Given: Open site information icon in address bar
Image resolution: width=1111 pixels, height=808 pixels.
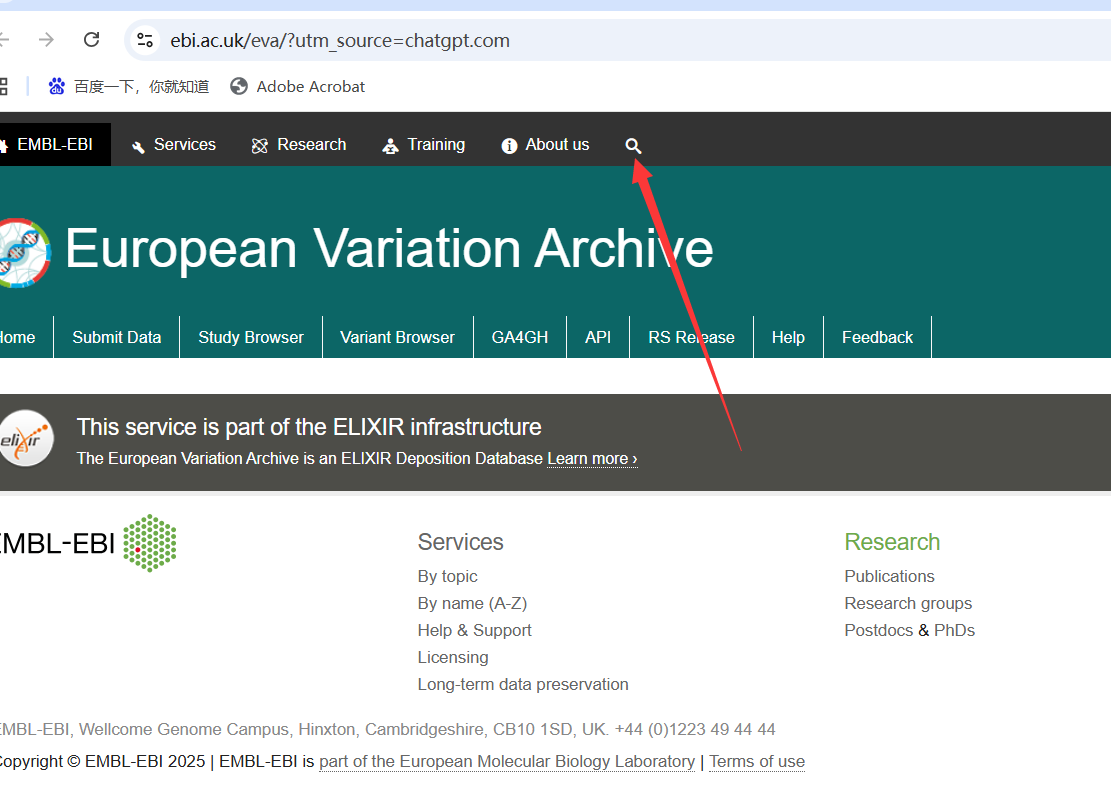Looking at the screenshot, I should click(x=145, y=40).
